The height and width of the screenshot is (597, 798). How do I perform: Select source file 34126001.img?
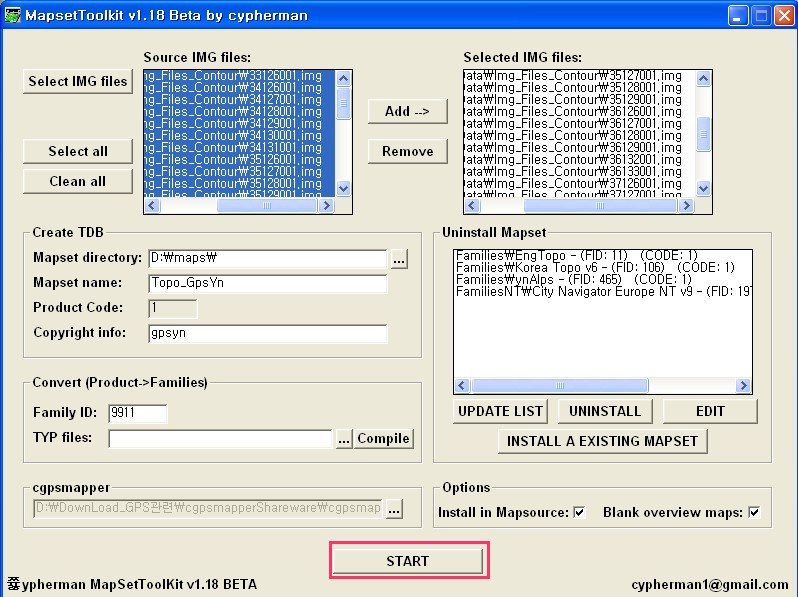[233, 88]
